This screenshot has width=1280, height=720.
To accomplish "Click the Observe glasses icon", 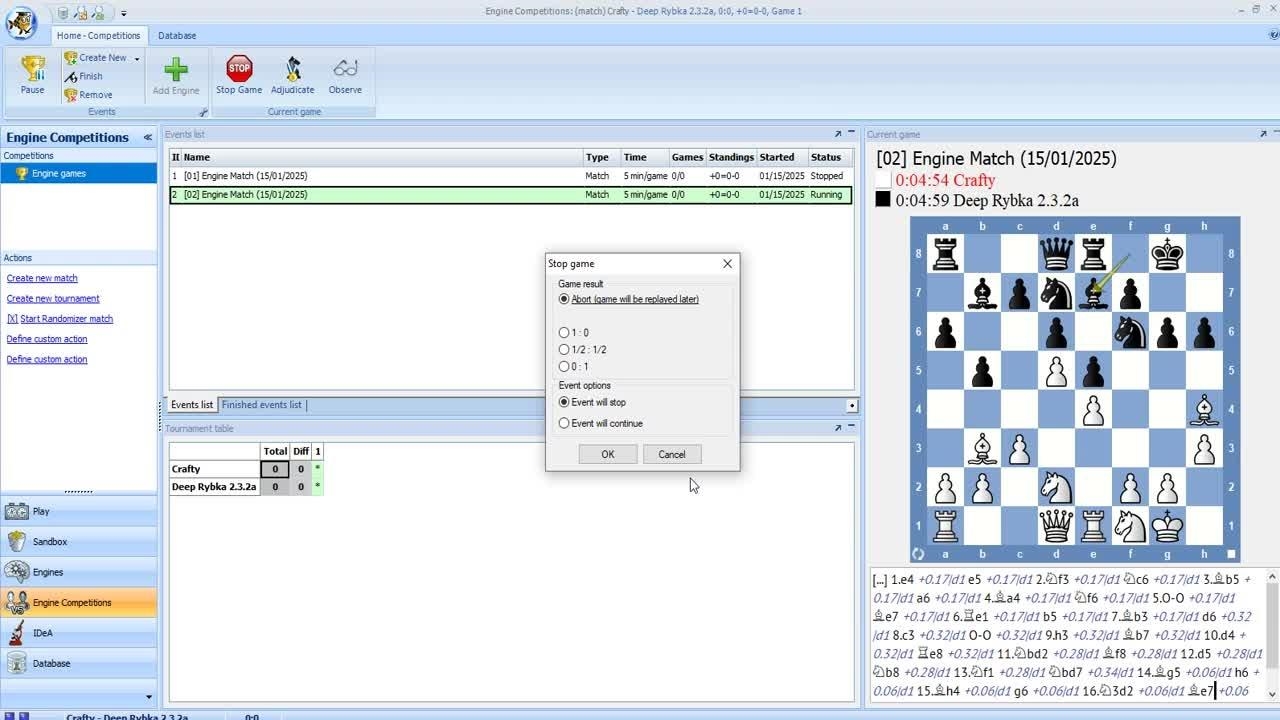I will 345,69.
